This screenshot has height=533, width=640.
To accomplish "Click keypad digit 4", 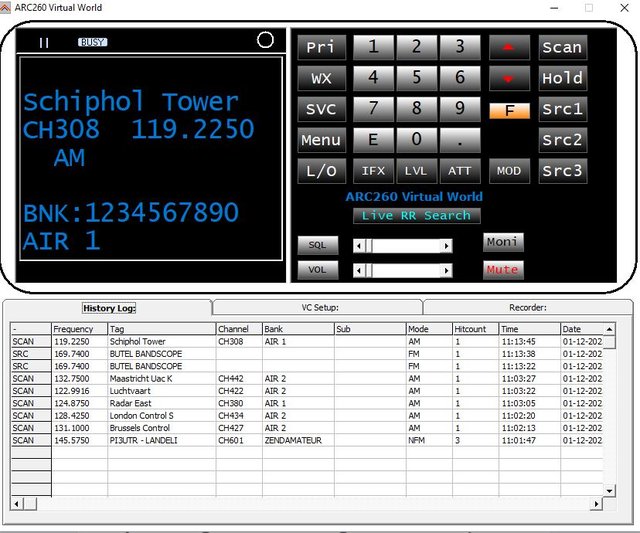I will [x=373, y=78].
